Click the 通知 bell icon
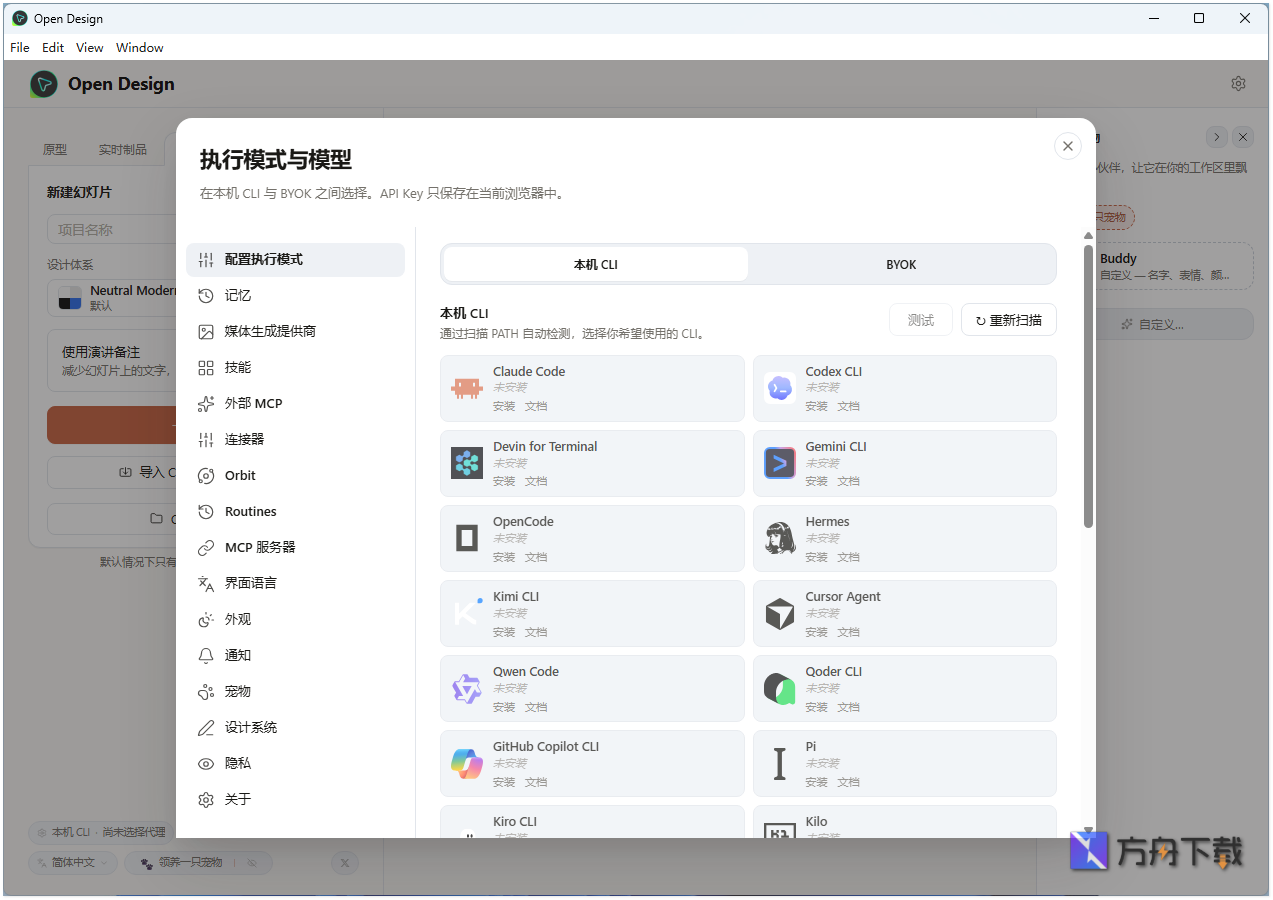The width and height of the screenshot is (1273, 900). pos(206,655)
